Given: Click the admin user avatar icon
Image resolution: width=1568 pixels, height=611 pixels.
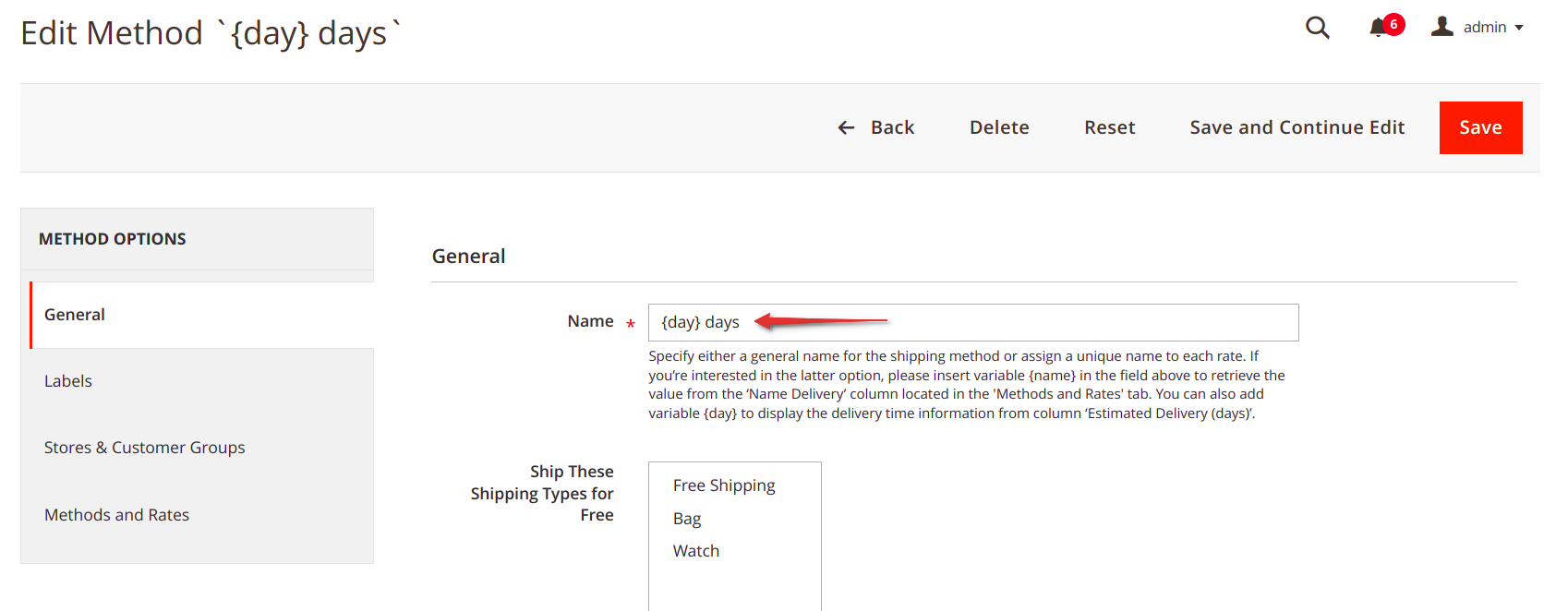Looking at the screenshot, I should click(1442, 27).
